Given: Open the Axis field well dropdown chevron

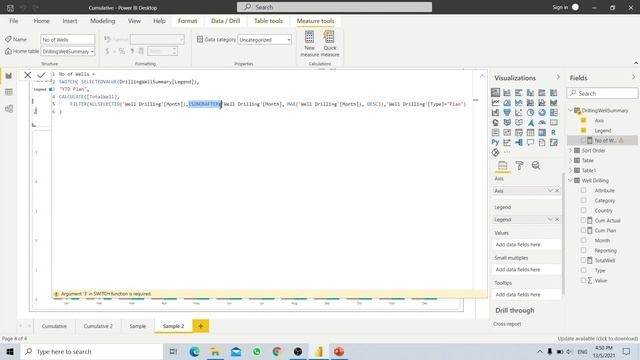Looking at the screenshot, I should pyautogui.click(x=550, y=191).
